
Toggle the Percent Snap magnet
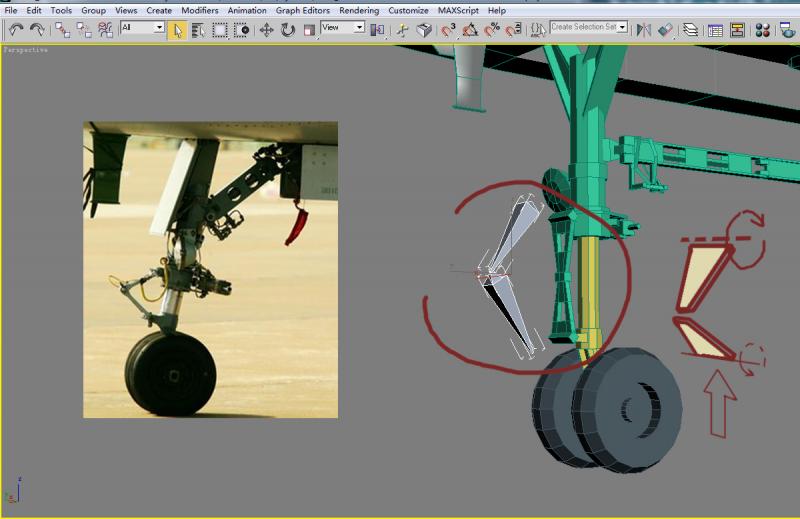[x=492, y=31]
